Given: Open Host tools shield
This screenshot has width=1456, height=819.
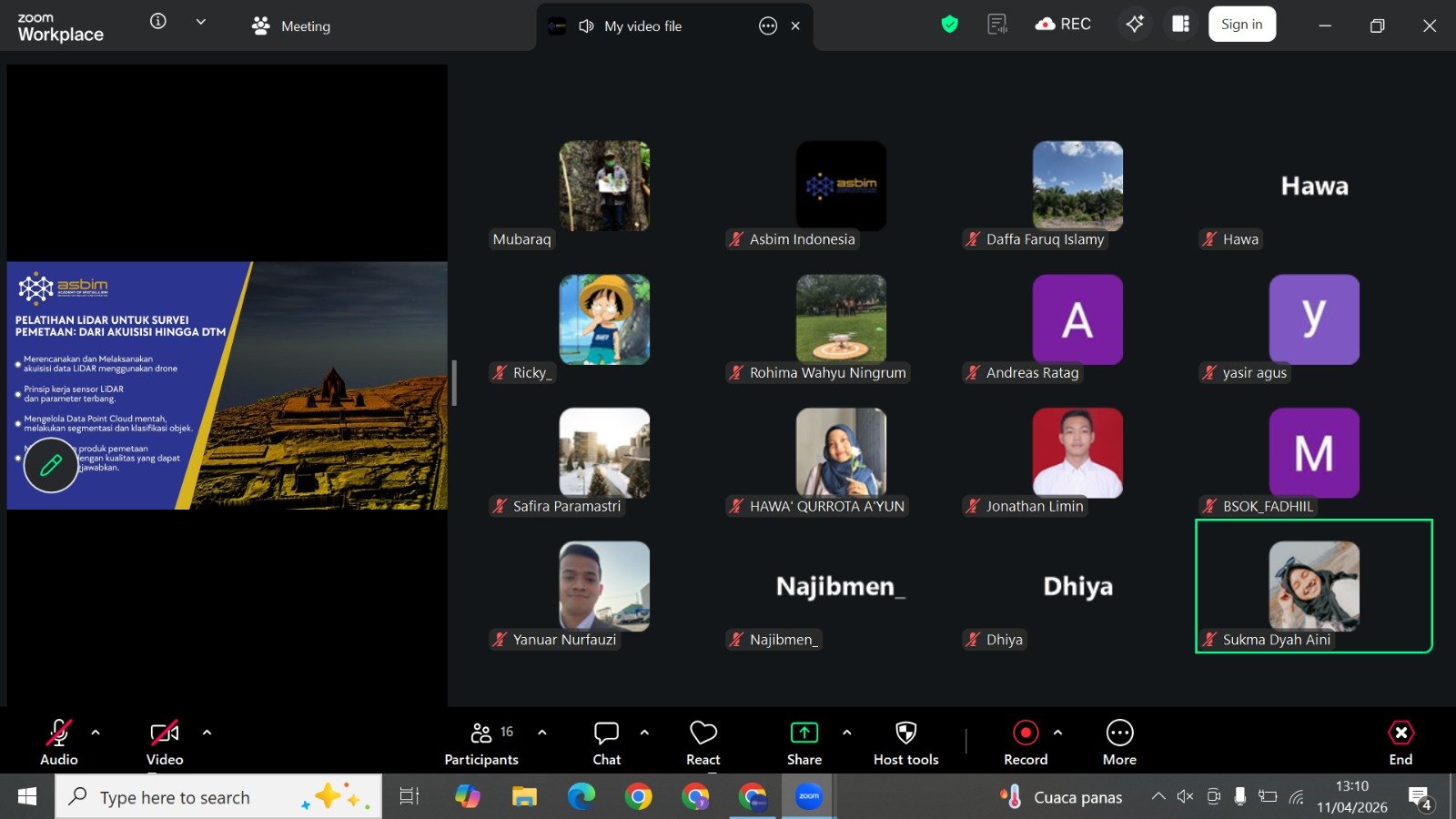Looking at the screenshot, I should (905, 743).
